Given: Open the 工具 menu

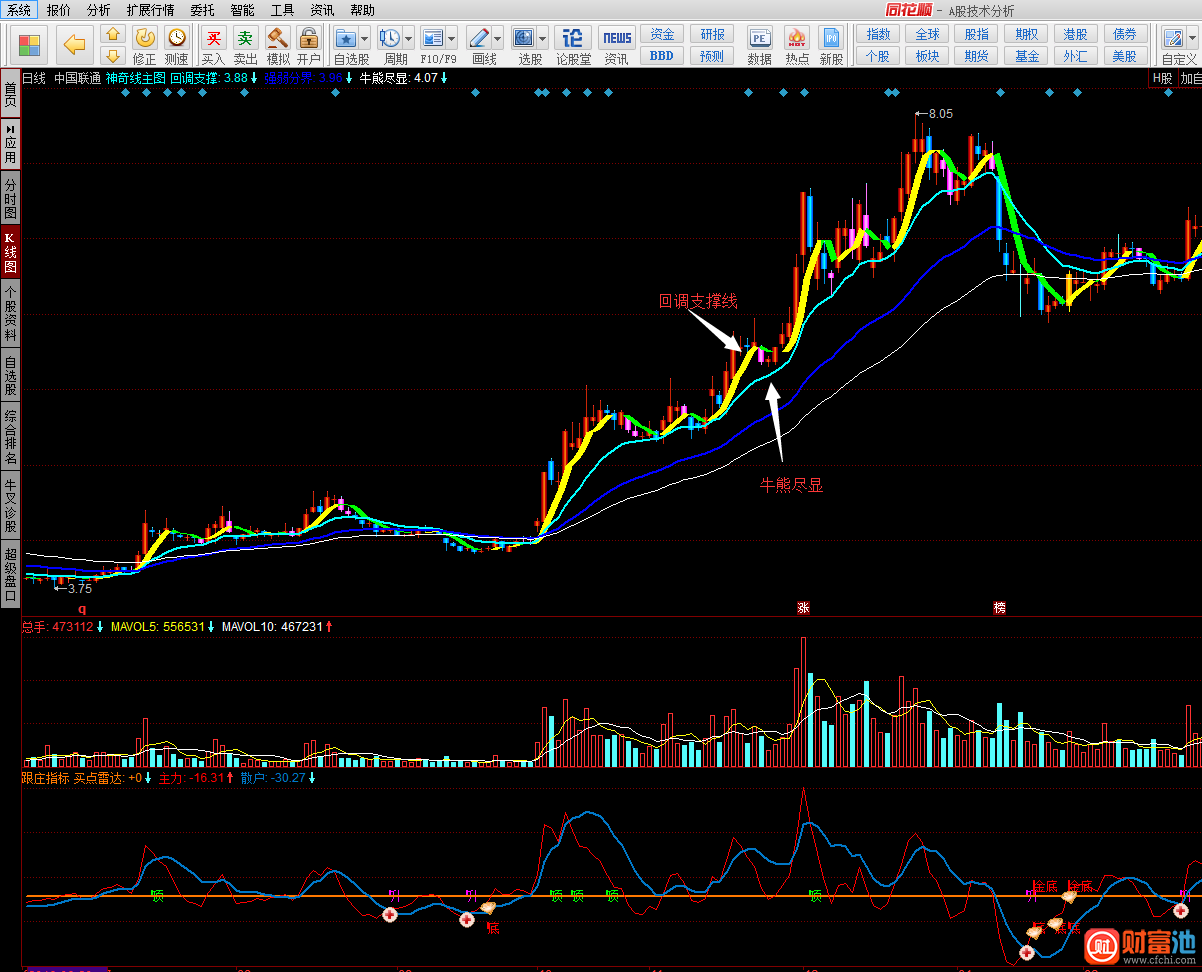Looking at the screenshot, I should click(282, 10).
